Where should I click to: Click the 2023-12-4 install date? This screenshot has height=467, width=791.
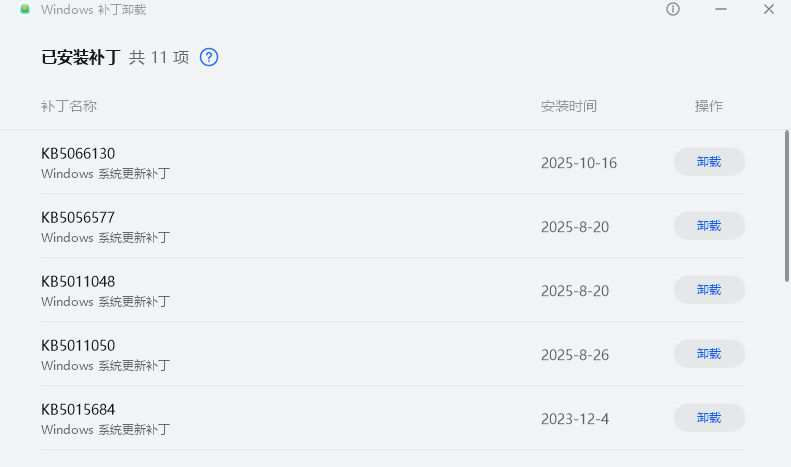click(x=575, y=419)
